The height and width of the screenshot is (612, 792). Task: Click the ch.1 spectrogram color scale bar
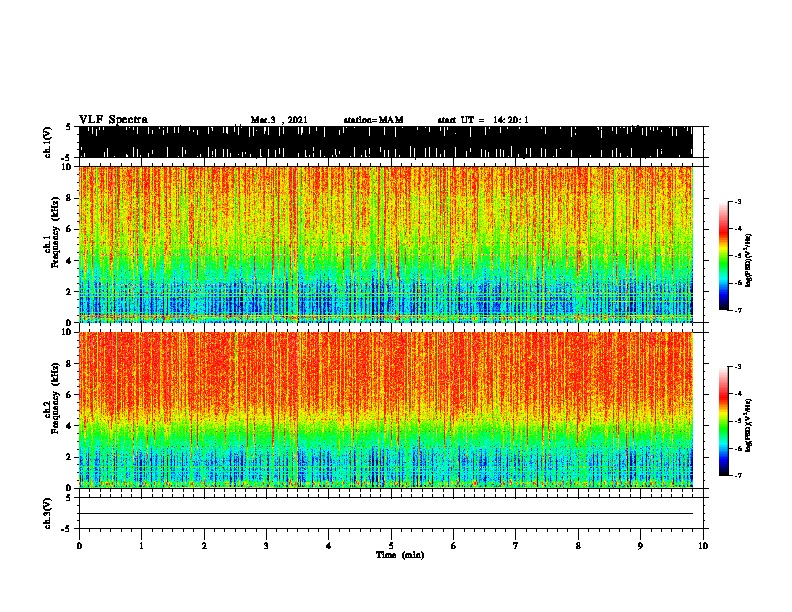724,256
